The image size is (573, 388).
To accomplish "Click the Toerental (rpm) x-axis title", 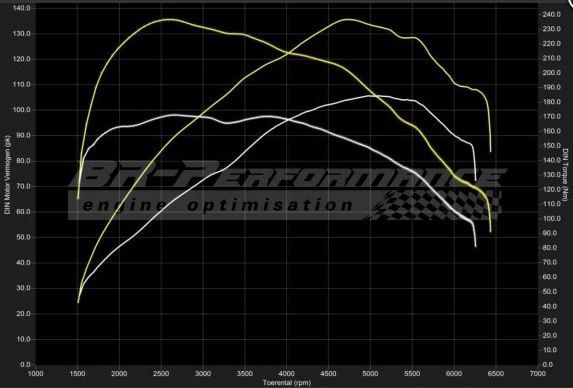I will click(286, 383).
